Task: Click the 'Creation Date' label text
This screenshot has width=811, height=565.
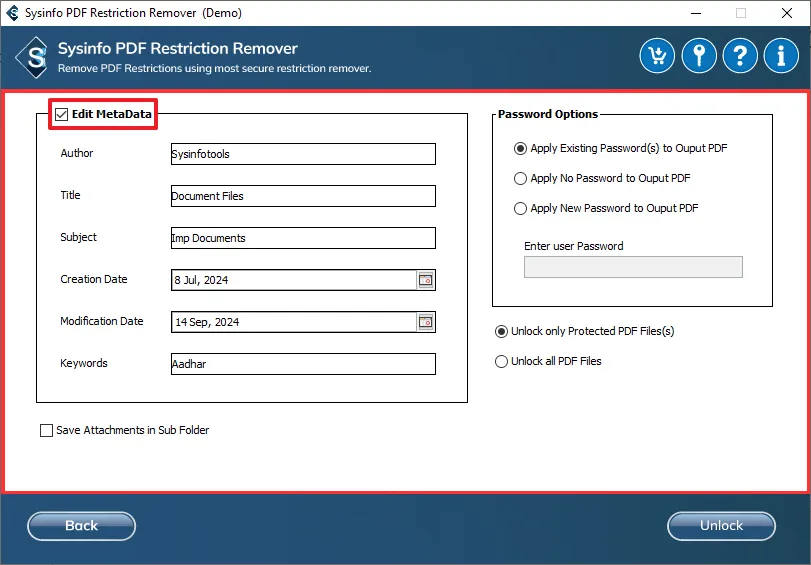Action: coord(94,279)
